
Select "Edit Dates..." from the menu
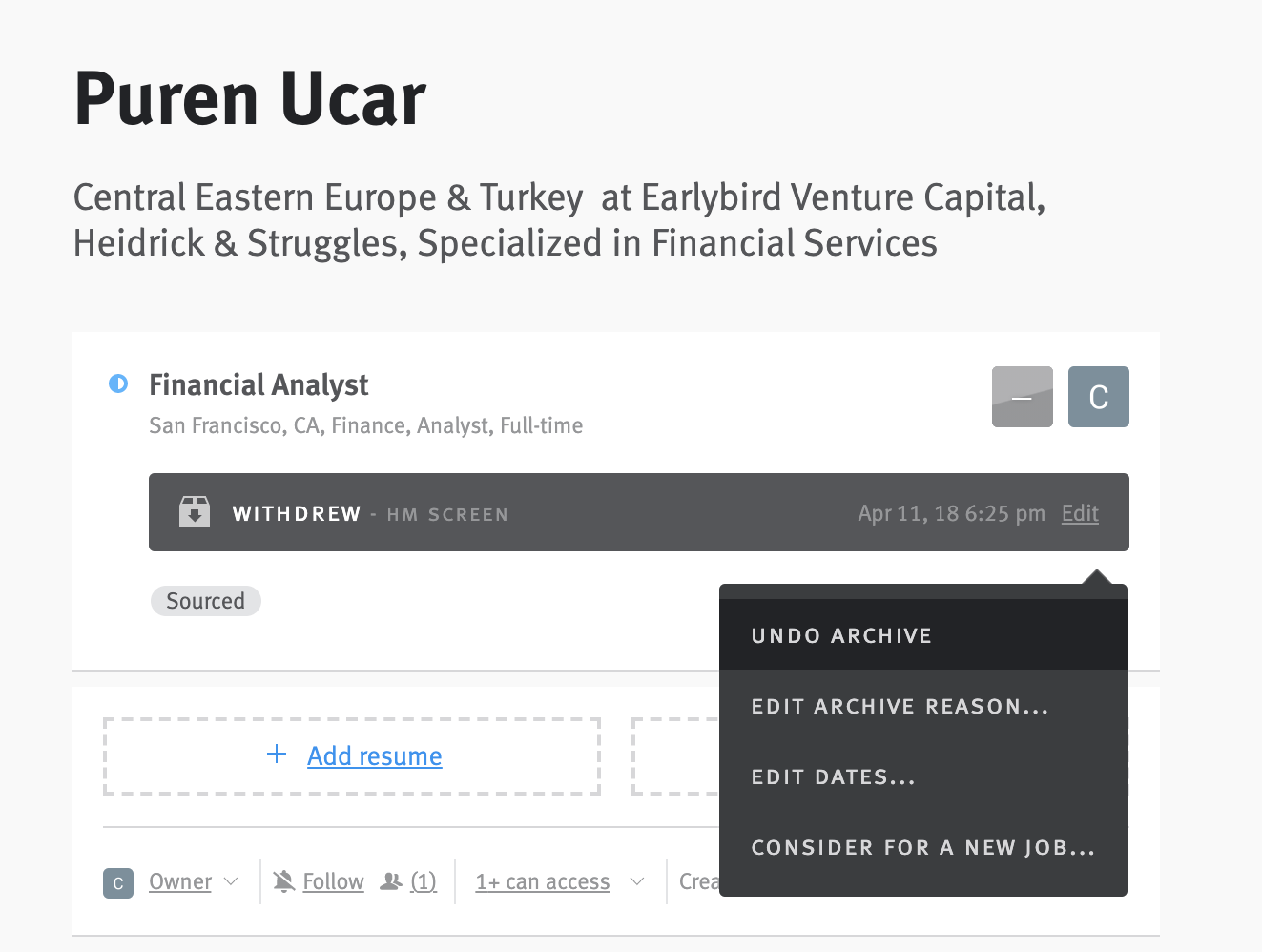tap(833, 776)
